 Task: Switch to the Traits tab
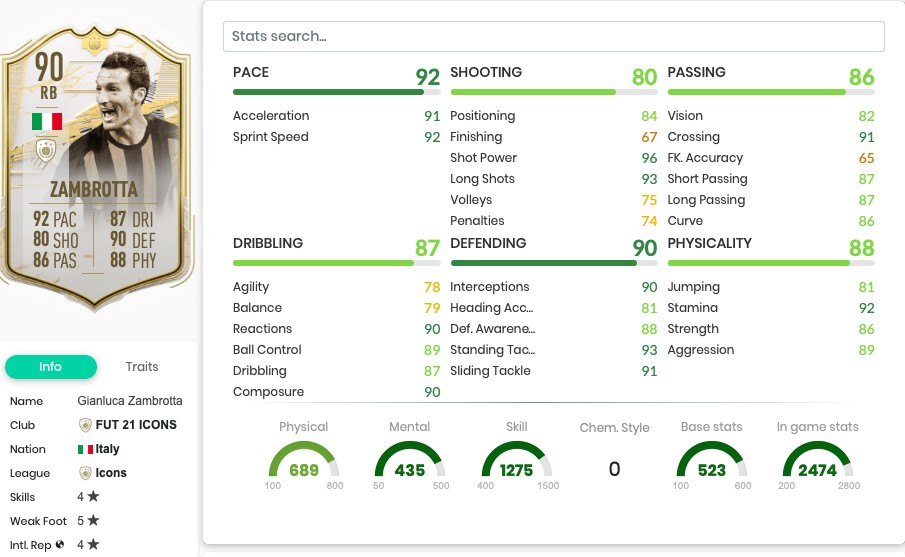[142, 367]
